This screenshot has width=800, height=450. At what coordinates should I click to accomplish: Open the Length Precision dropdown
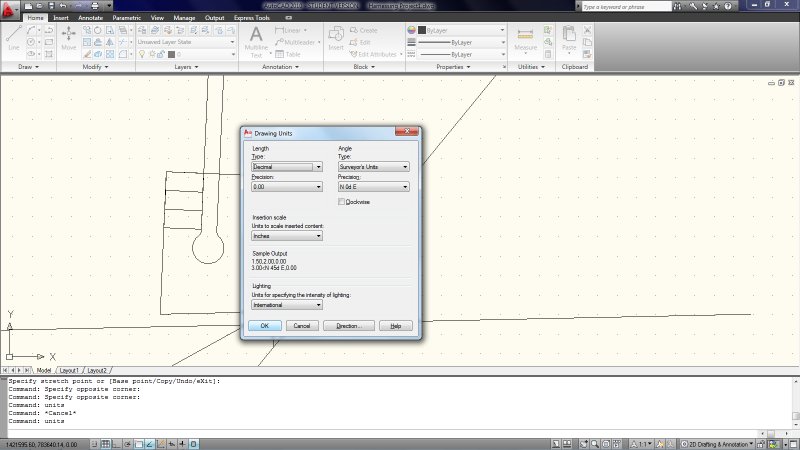tap(287, 187)
